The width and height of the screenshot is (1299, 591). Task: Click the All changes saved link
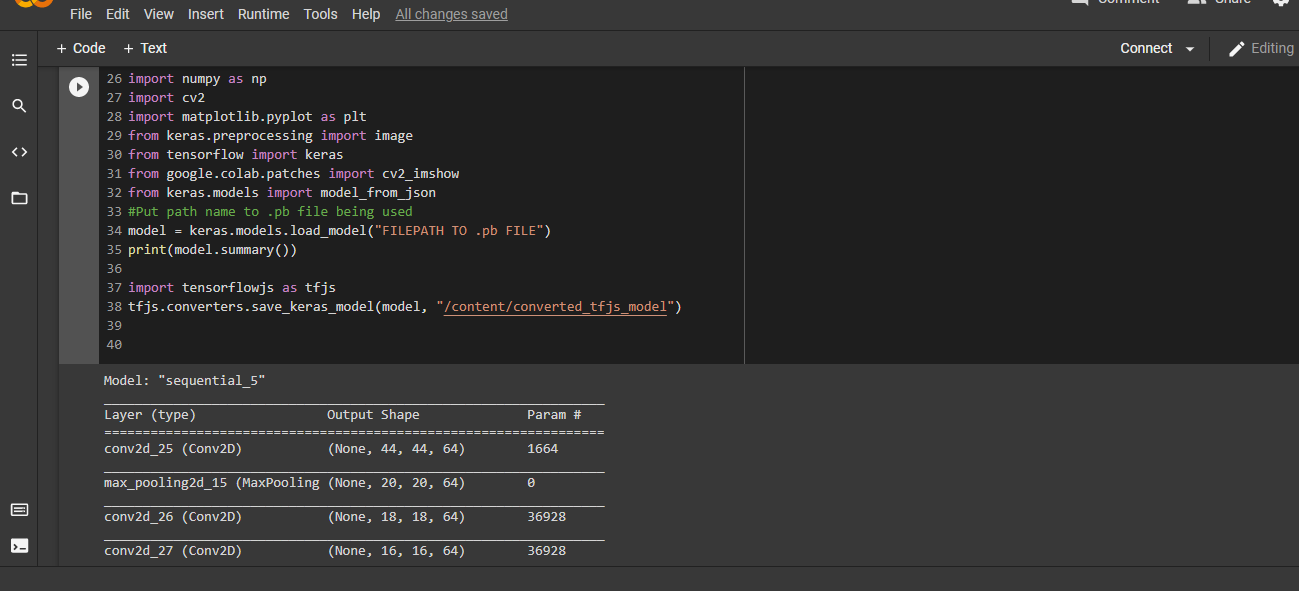click(x=451, y=14)
